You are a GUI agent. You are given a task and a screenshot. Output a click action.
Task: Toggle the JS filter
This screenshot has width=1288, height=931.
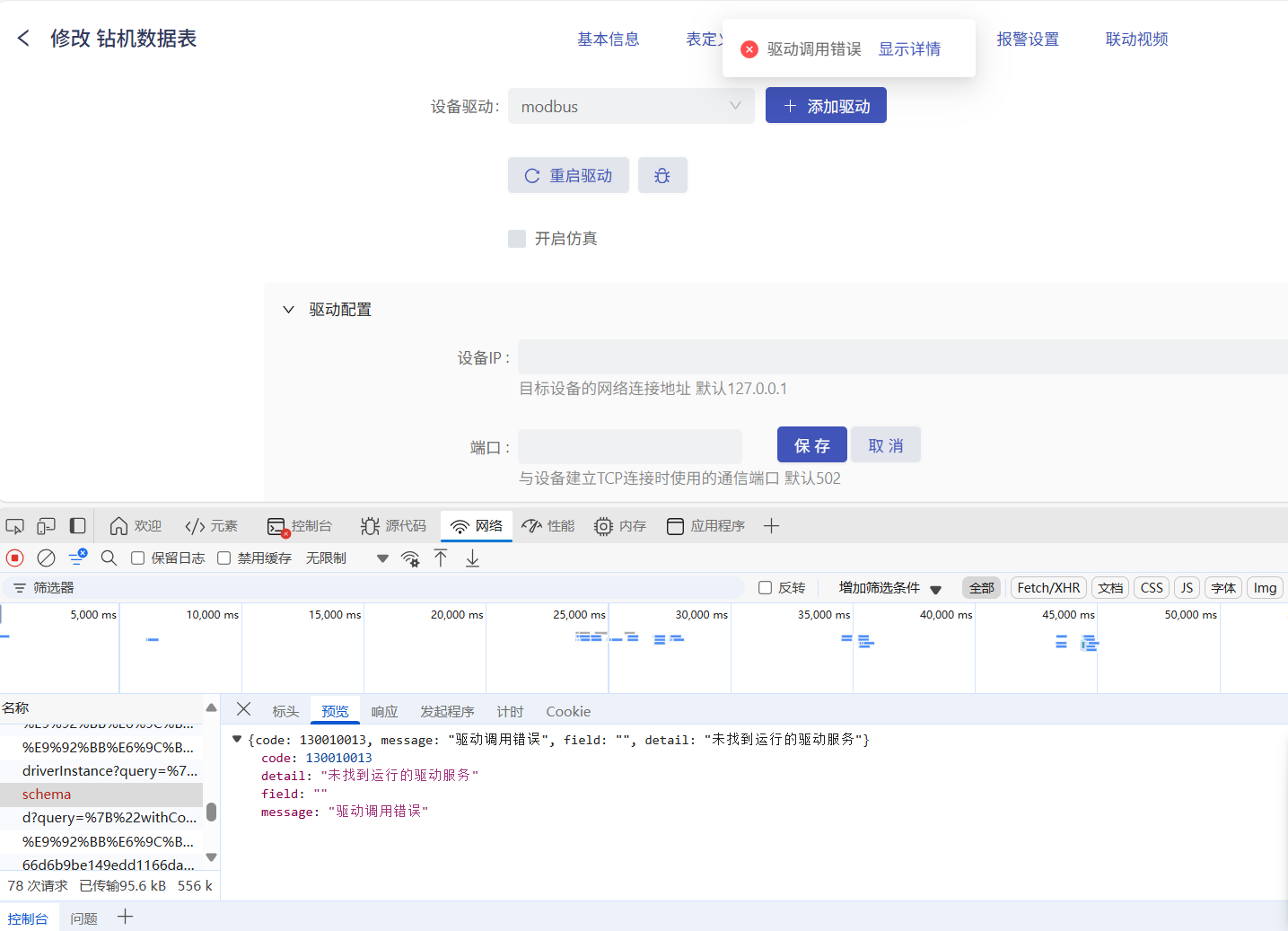point(1187,588)
